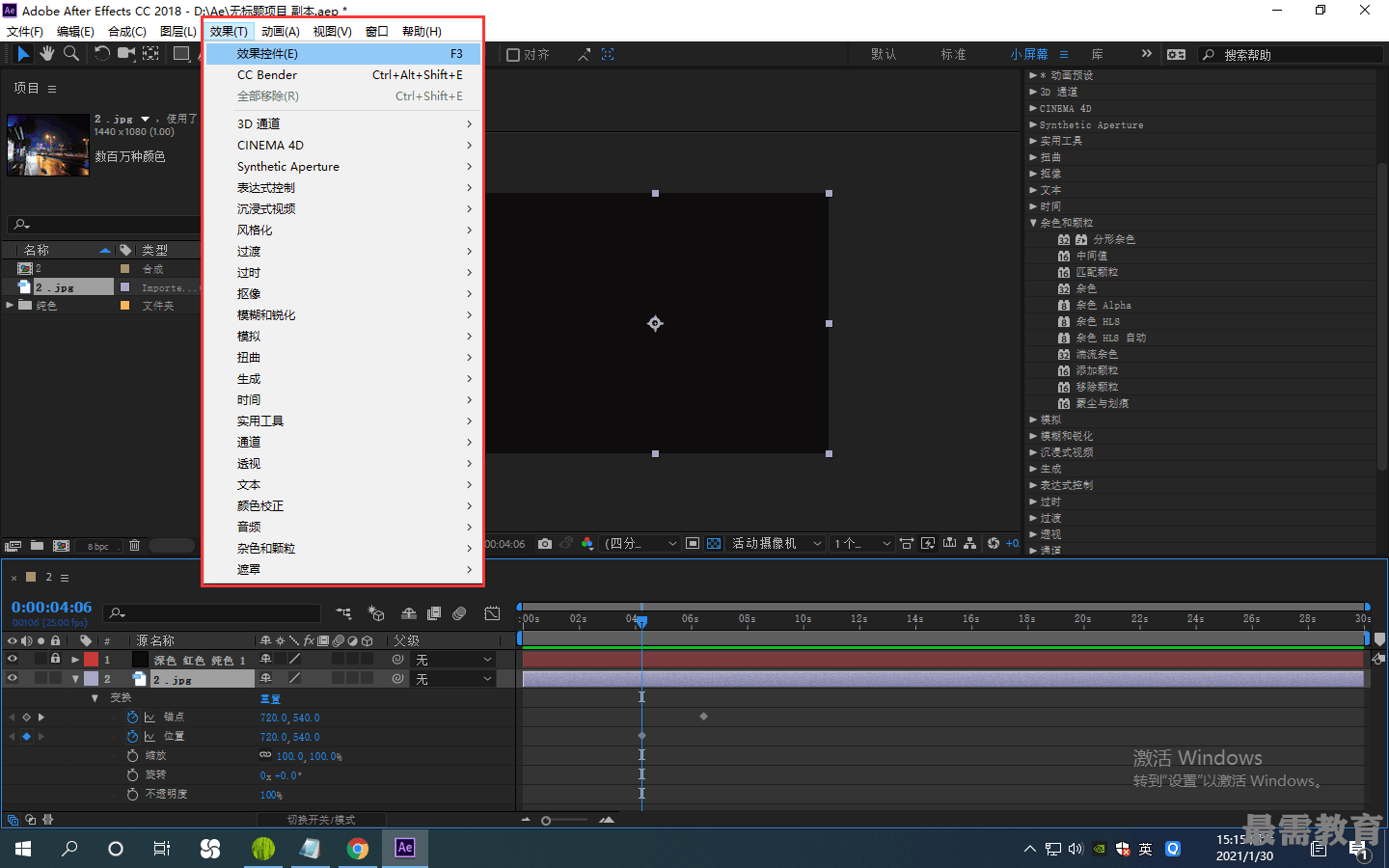The image size is (1389, 868).
Task: Open the 活动摄像机 view dropdown
Action: coord(776,544)
